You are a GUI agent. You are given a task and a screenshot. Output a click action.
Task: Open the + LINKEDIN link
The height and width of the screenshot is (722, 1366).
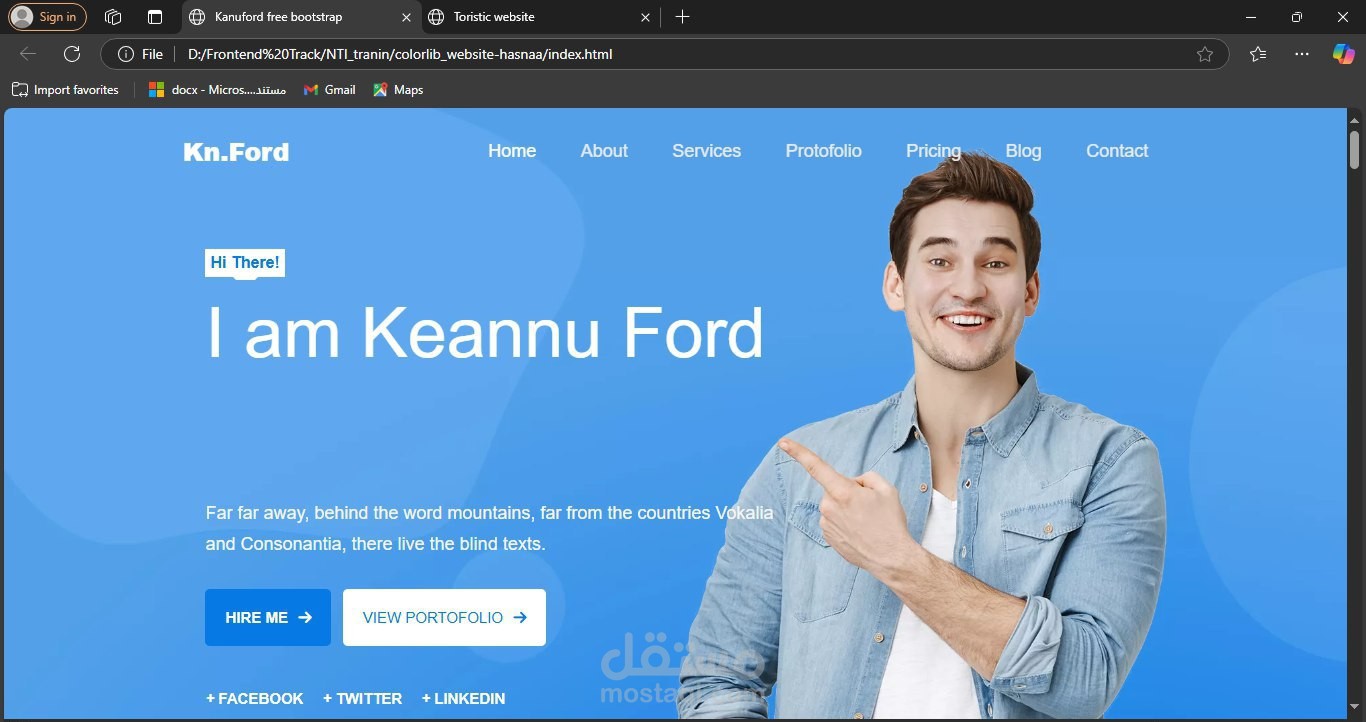click(x=463, y=699)
